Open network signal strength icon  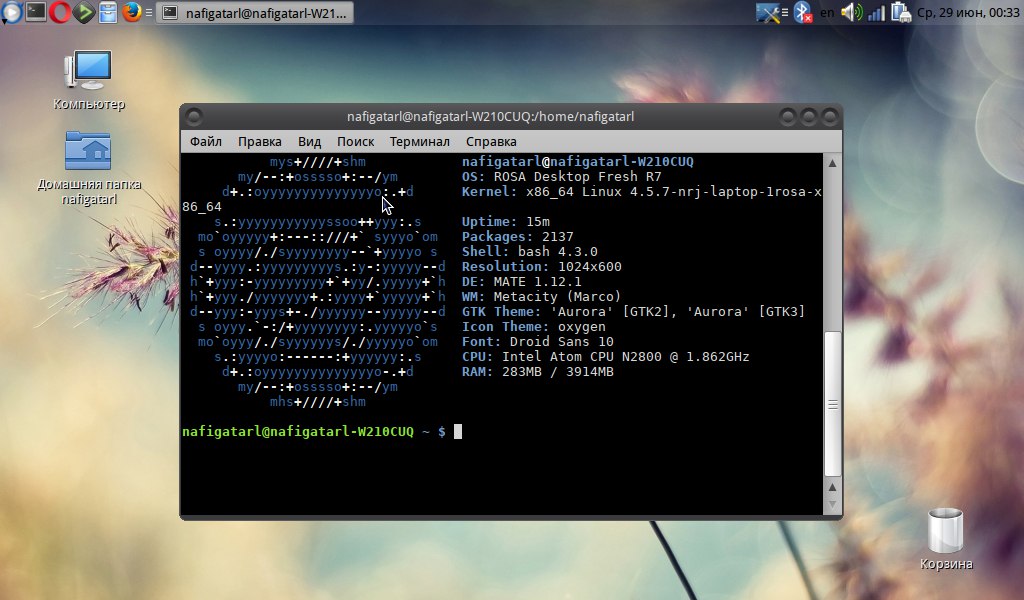click(876, 12)
